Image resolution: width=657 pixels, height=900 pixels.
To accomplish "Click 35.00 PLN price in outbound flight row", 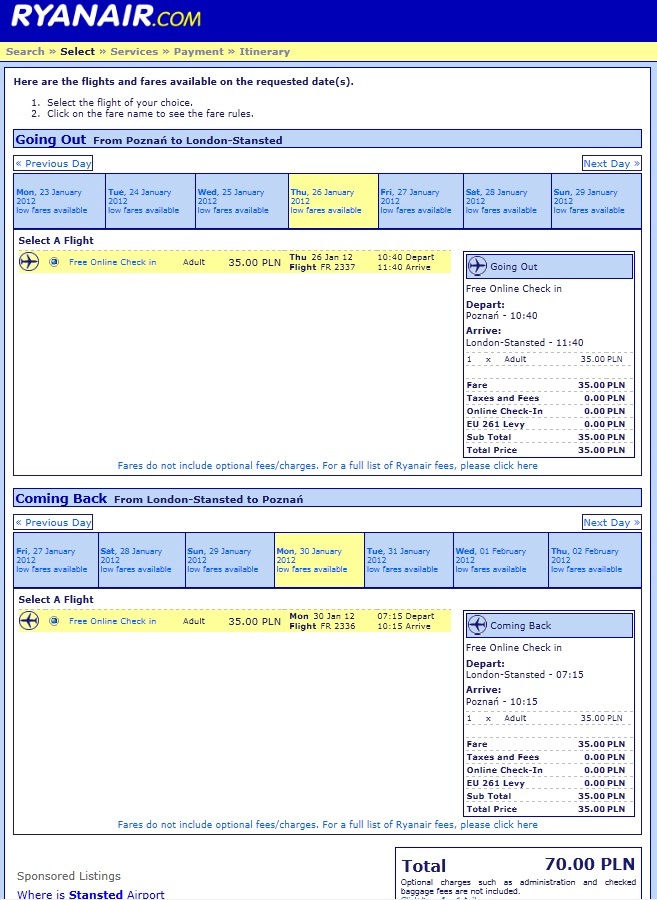I will (x=254, y=262).
